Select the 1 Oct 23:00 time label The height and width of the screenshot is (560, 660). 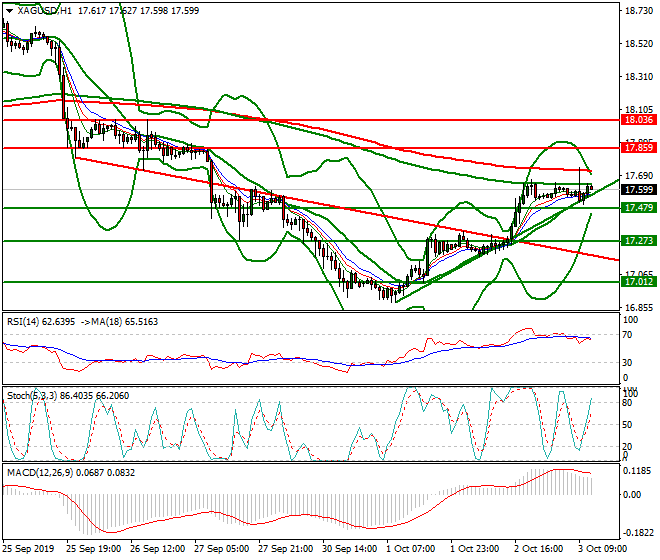(x=475, y=549)
